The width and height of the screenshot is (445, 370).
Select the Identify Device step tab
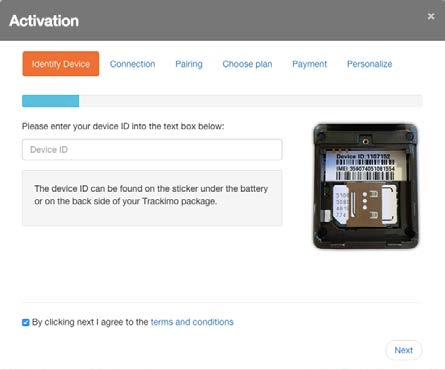point(61,64)
